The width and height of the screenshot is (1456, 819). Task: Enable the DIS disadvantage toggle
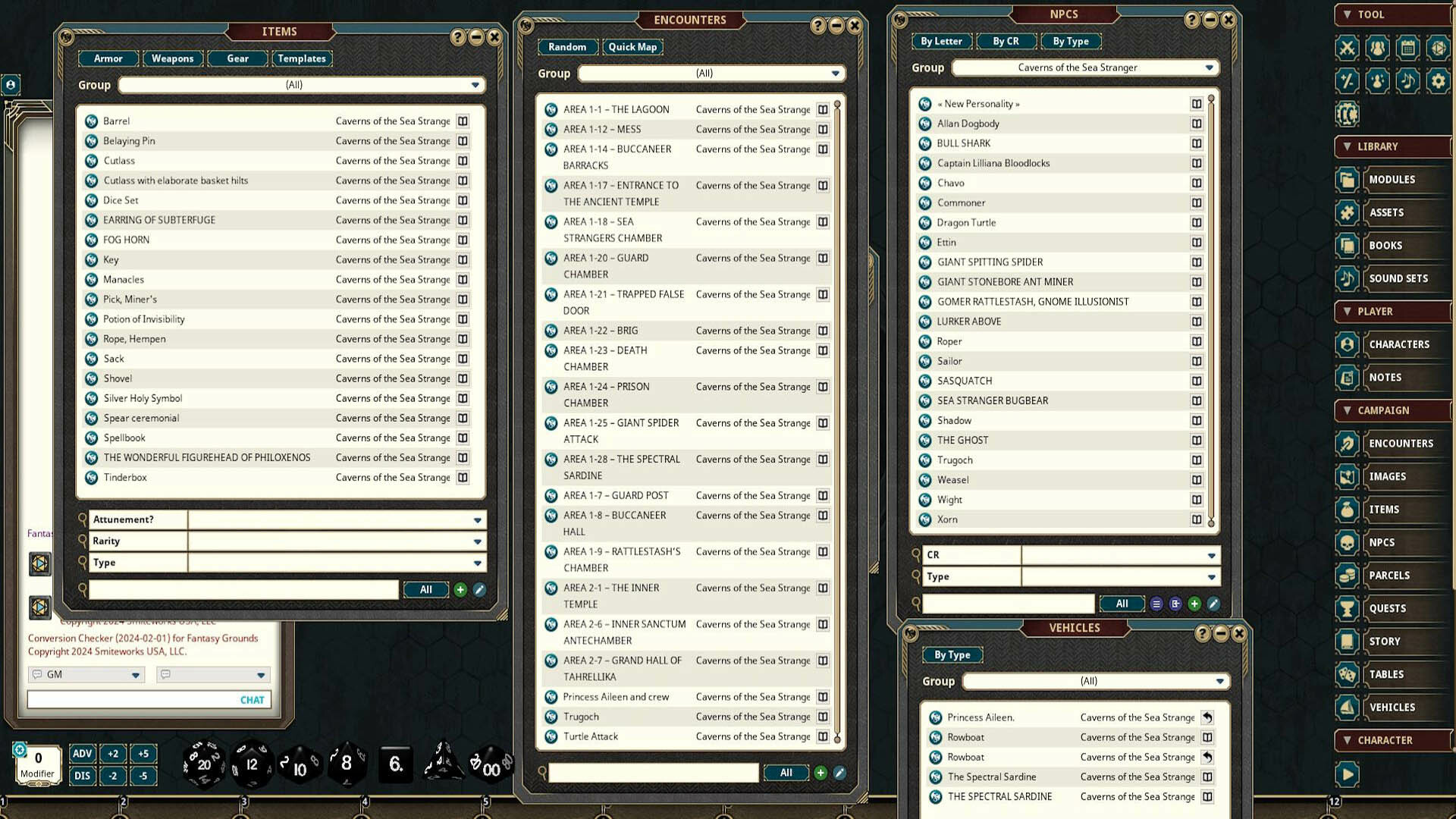pyautogui.click(x=82, y=776)
